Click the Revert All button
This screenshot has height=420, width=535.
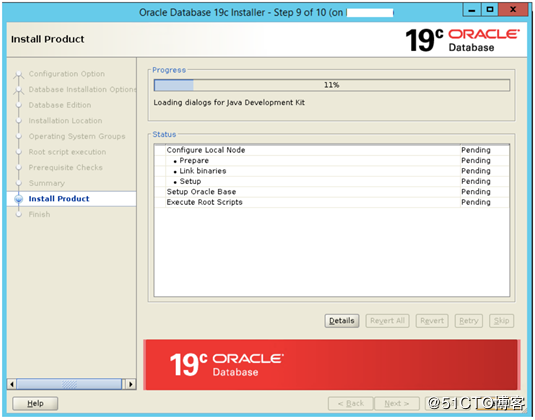tap(387, 321)
